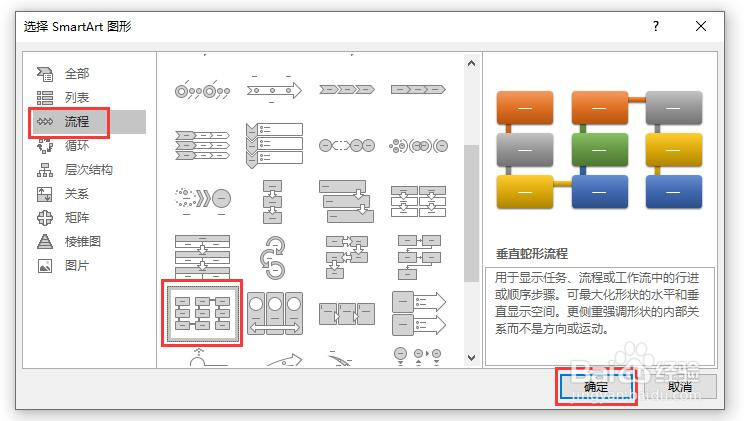Choose the basic chevron process layout
The height and width of the screenshot is (421, 744).
(x=347, y=89)
